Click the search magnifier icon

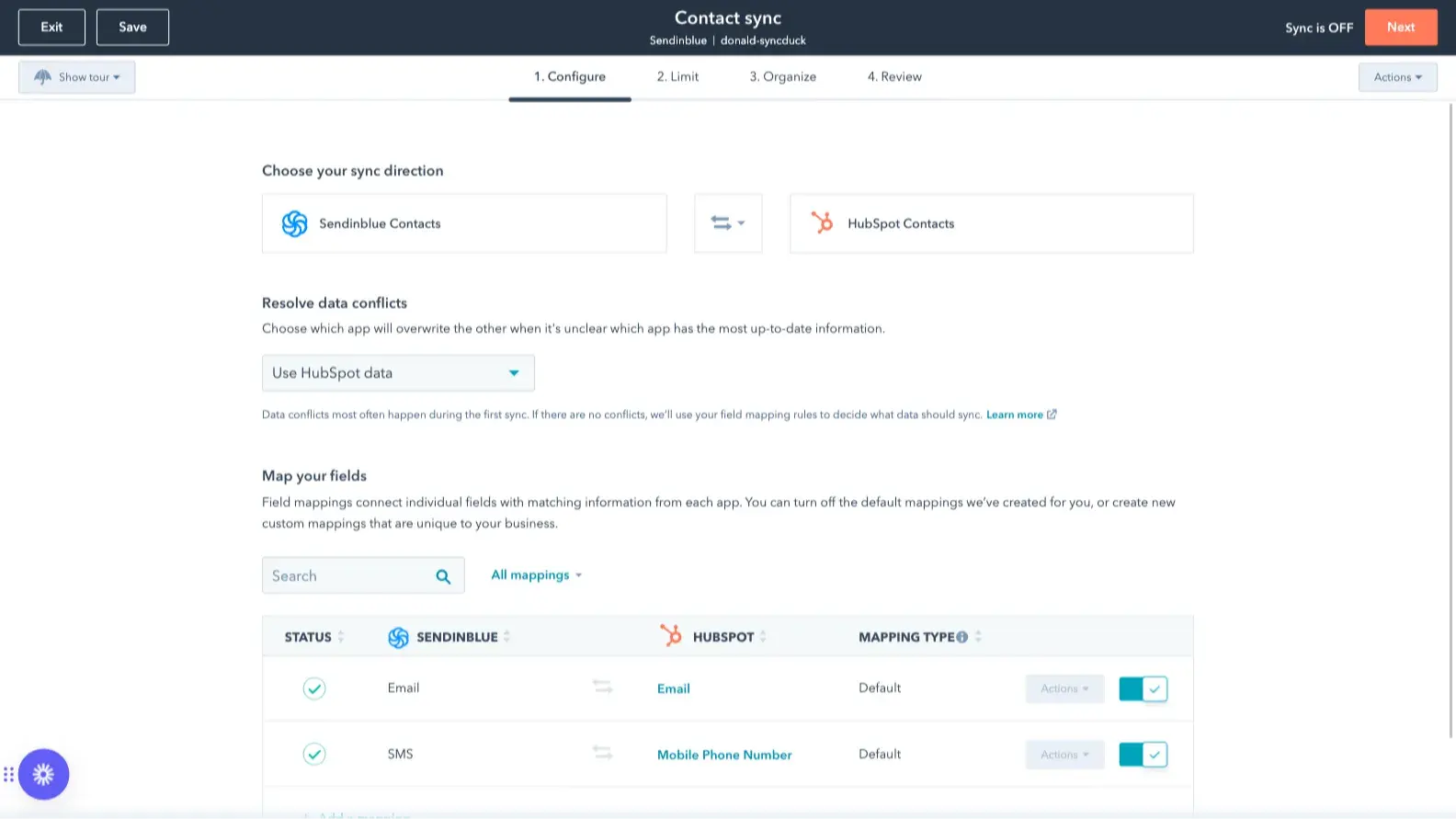coord(443,576)
